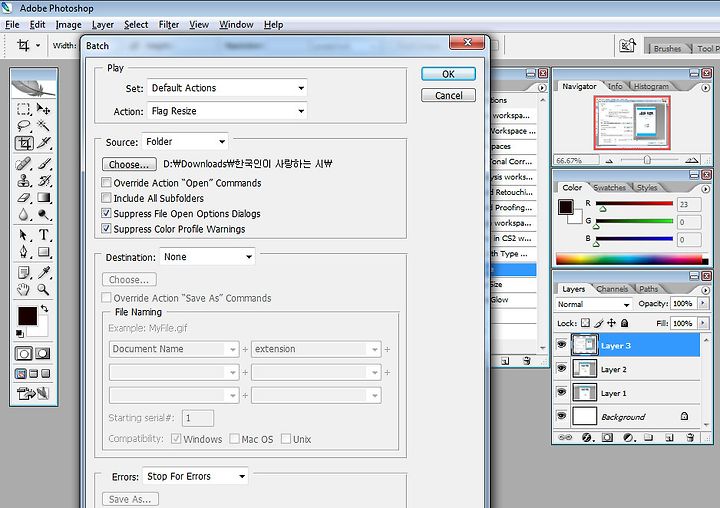Open the Opacity slider arrow

pyautogui.click(x=703, y=303)
